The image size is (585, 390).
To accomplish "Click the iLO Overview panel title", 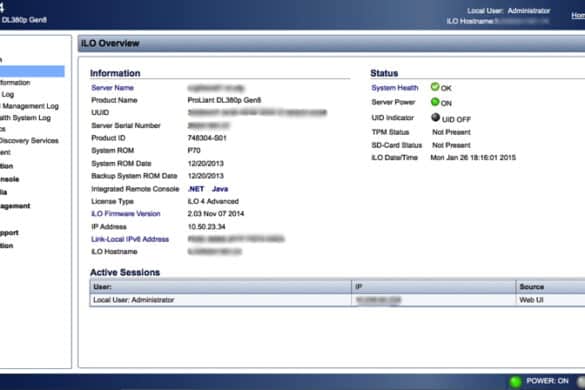I will 110,43.
